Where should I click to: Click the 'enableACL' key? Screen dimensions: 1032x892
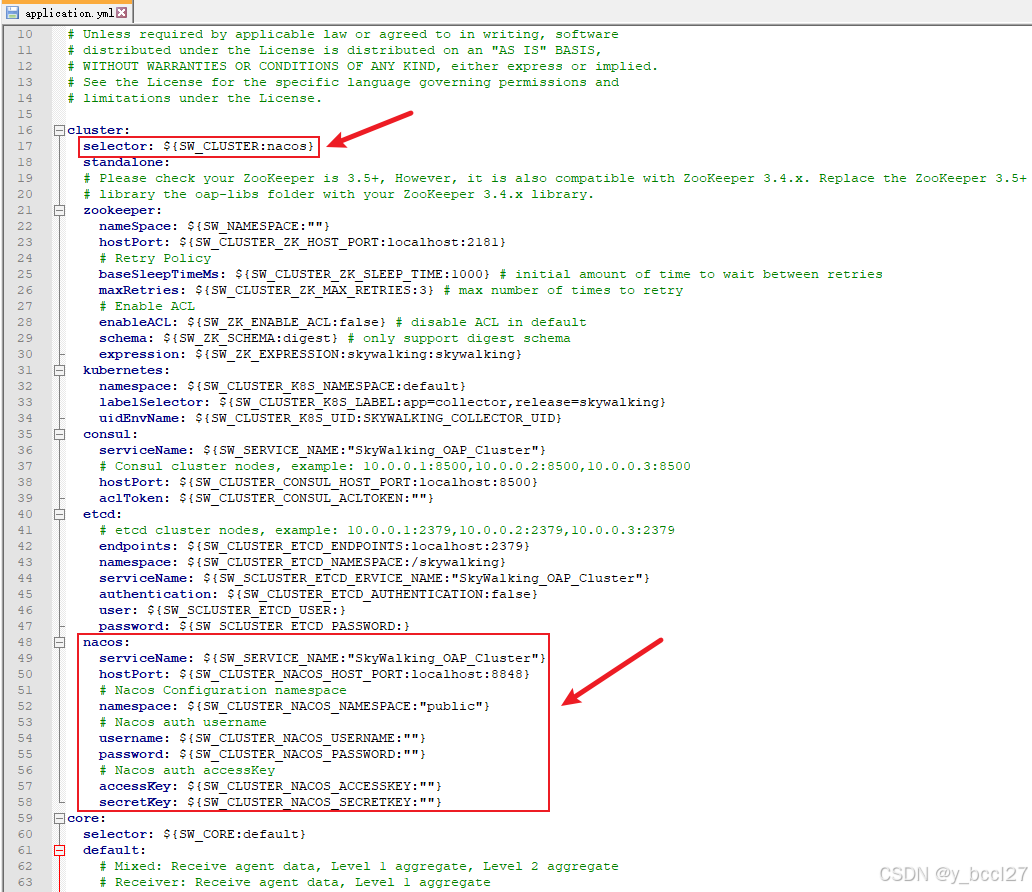pos(134,323)
